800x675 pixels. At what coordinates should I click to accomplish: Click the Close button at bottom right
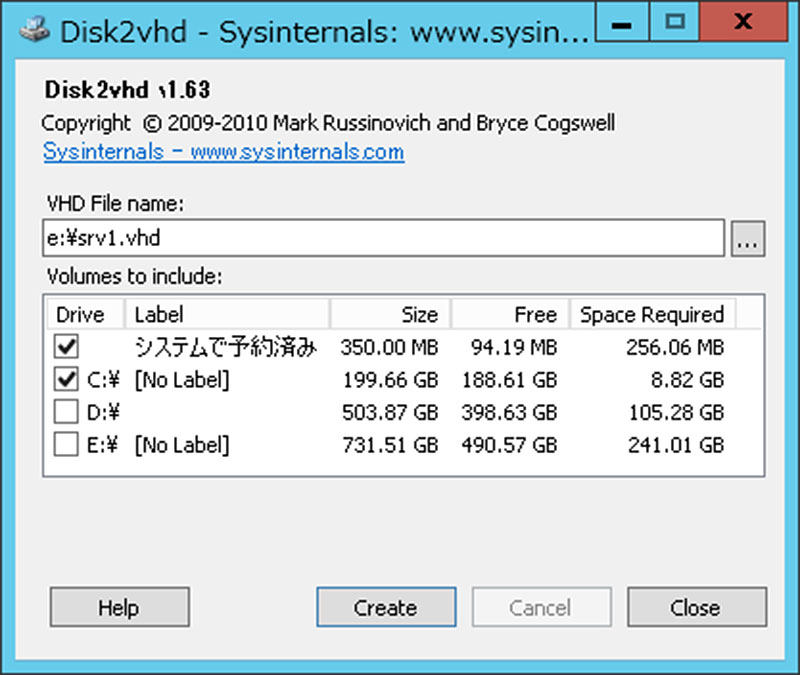(x=696, y=607)
